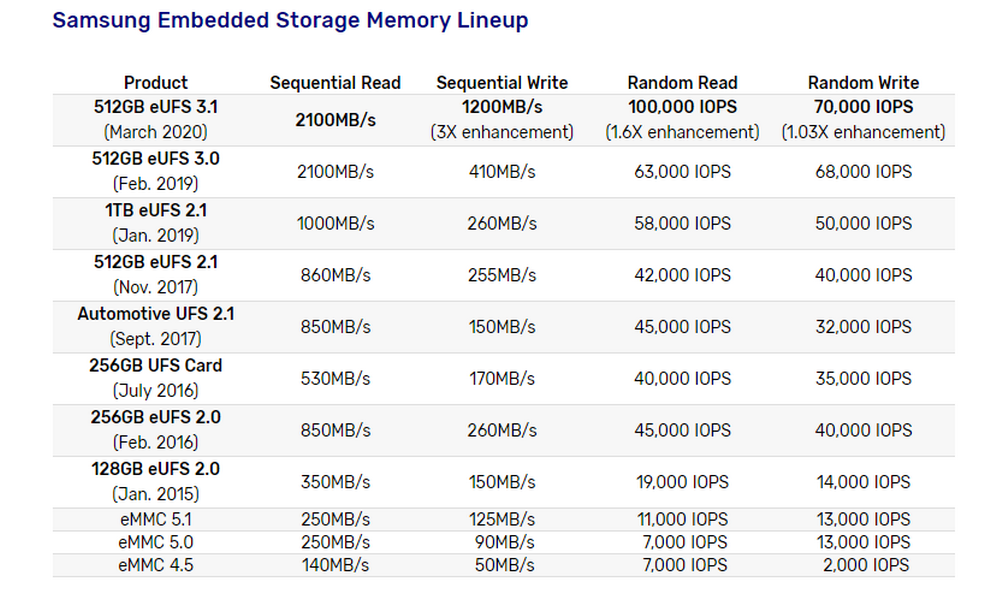The height and width of the screenshot is (600, 997).
Task: Click the 512GB eUFS 3.1 product cell
Action: (x=156, y=107)
